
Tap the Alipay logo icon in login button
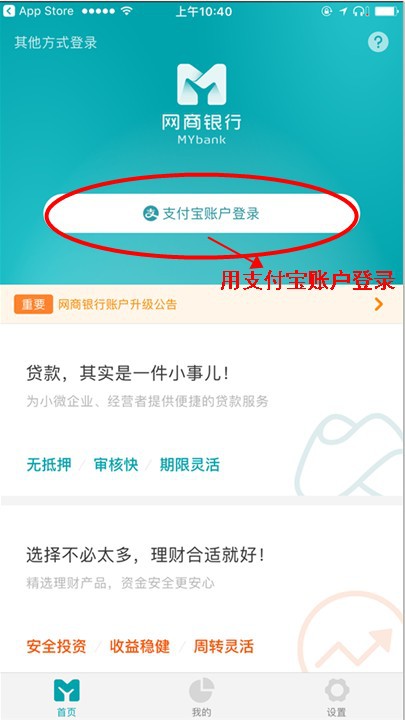click(x=150, y=213)
